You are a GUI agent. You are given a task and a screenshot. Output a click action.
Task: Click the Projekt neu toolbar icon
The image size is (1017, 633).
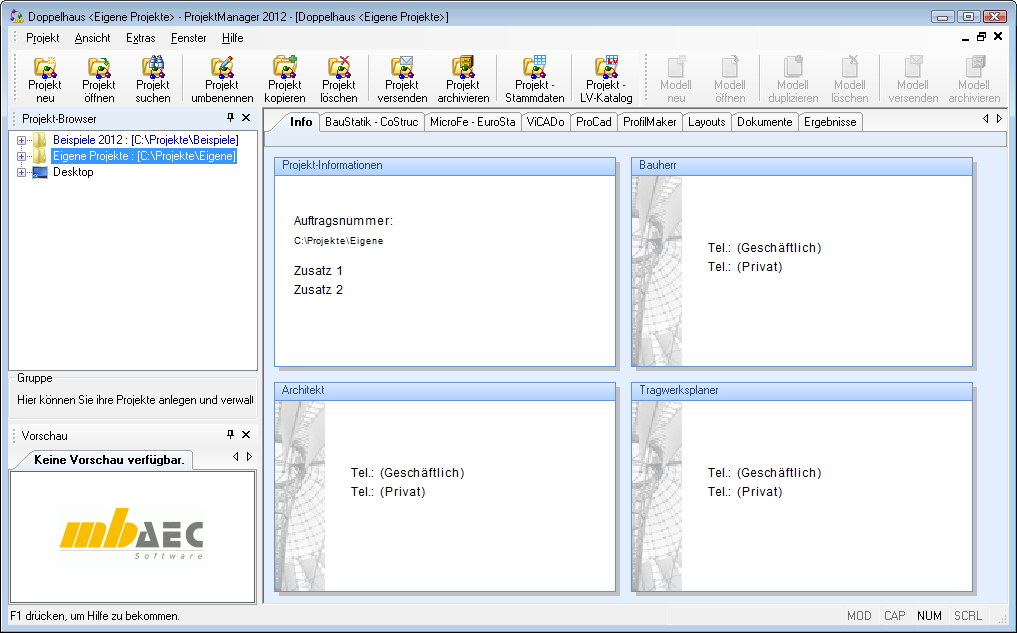tap(45, 79)
